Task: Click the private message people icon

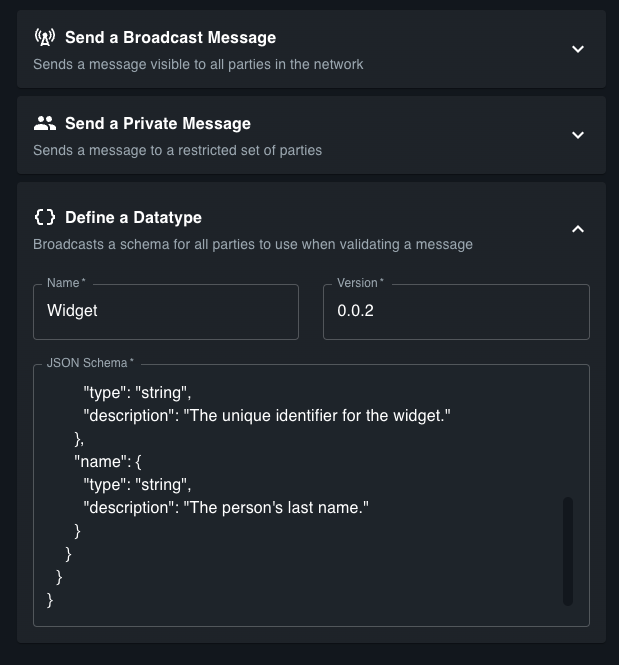Action: (44, 124)
